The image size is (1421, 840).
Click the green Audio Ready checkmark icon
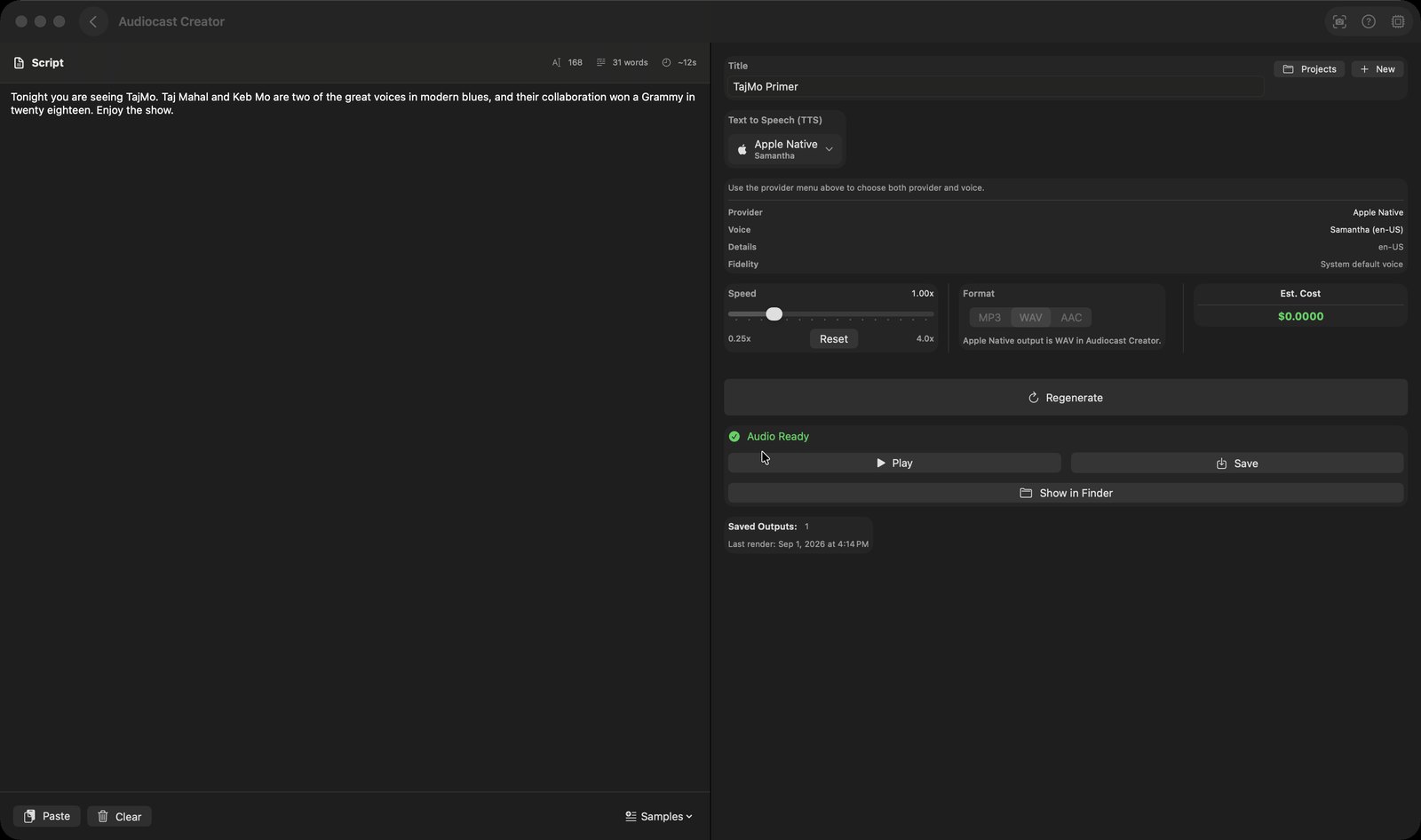pos(734,436)
